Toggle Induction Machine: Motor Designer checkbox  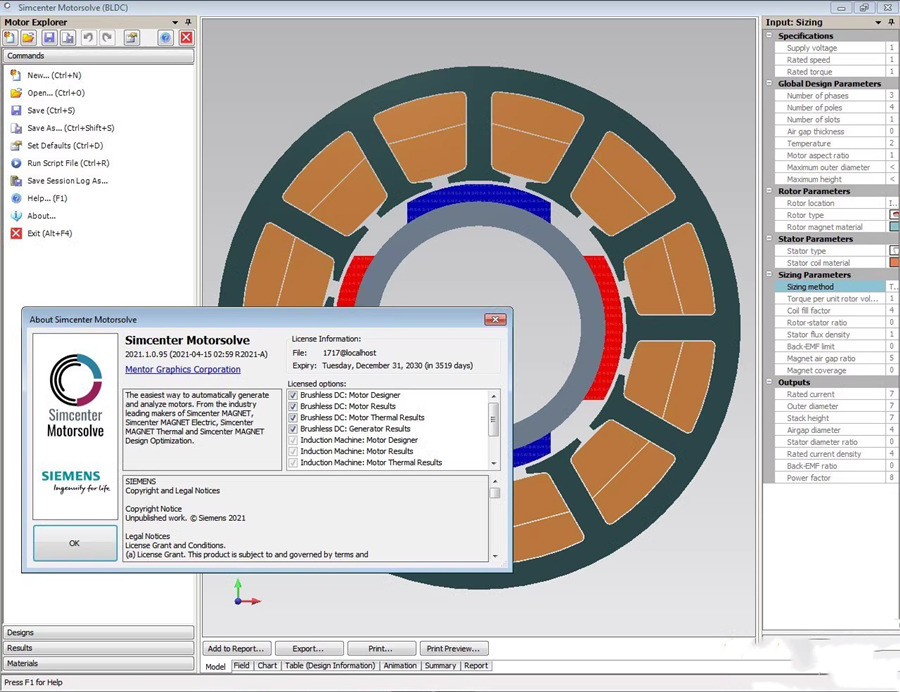pos(293,440)
